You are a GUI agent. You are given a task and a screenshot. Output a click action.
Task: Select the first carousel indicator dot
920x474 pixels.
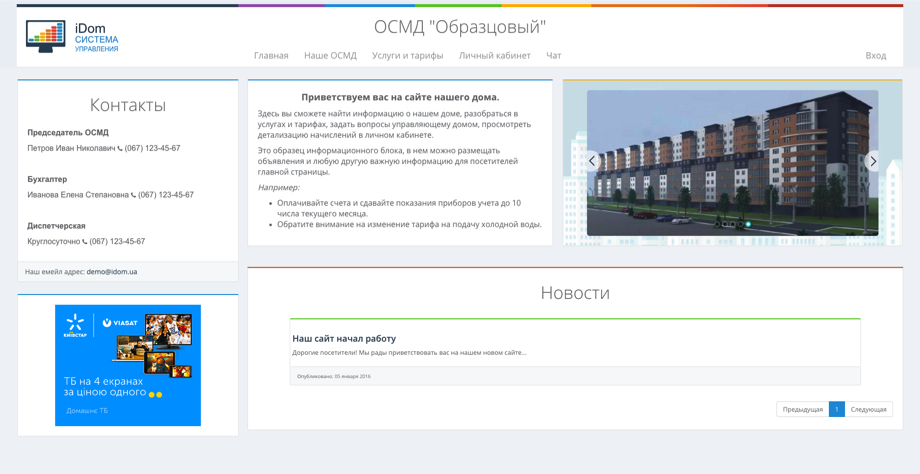pos(717,224)
